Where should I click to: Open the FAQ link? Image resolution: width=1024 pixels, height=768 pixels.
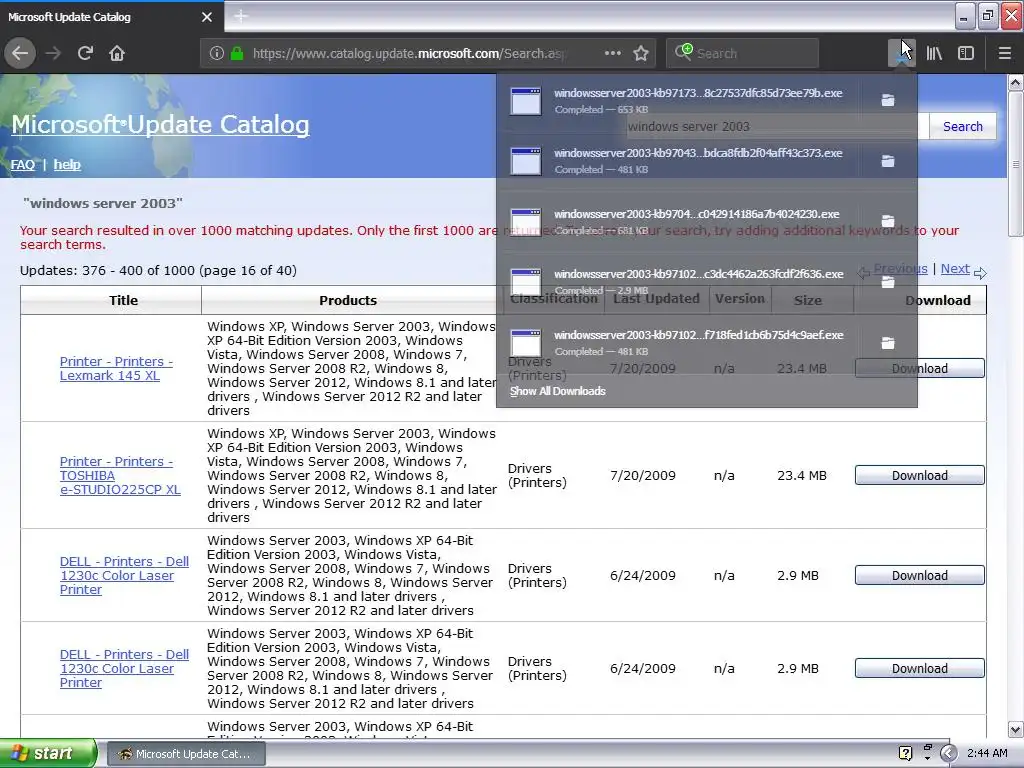tap(23, 165)
